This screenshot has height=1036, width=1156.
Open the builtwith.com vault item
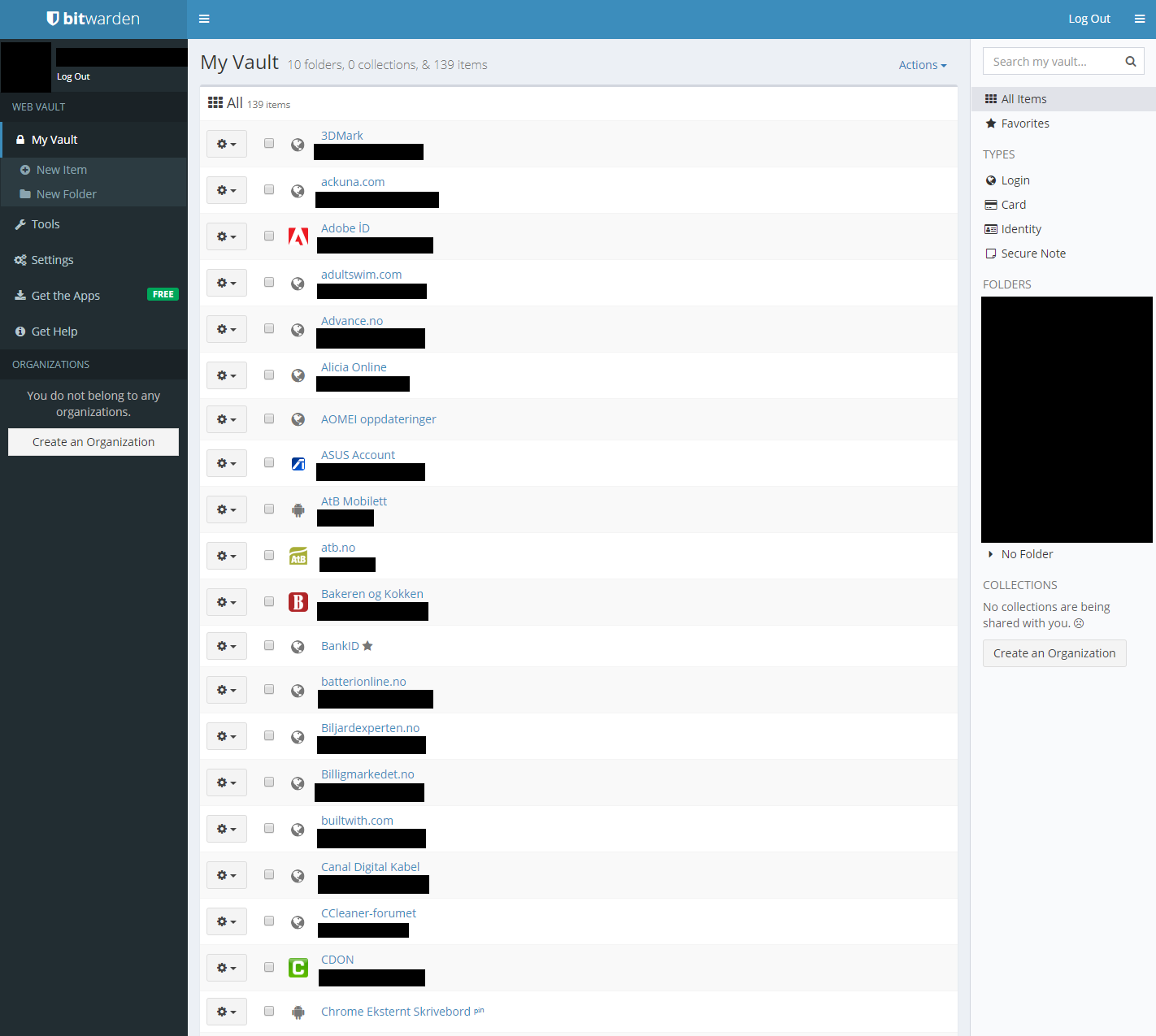[x=357, y=820]
